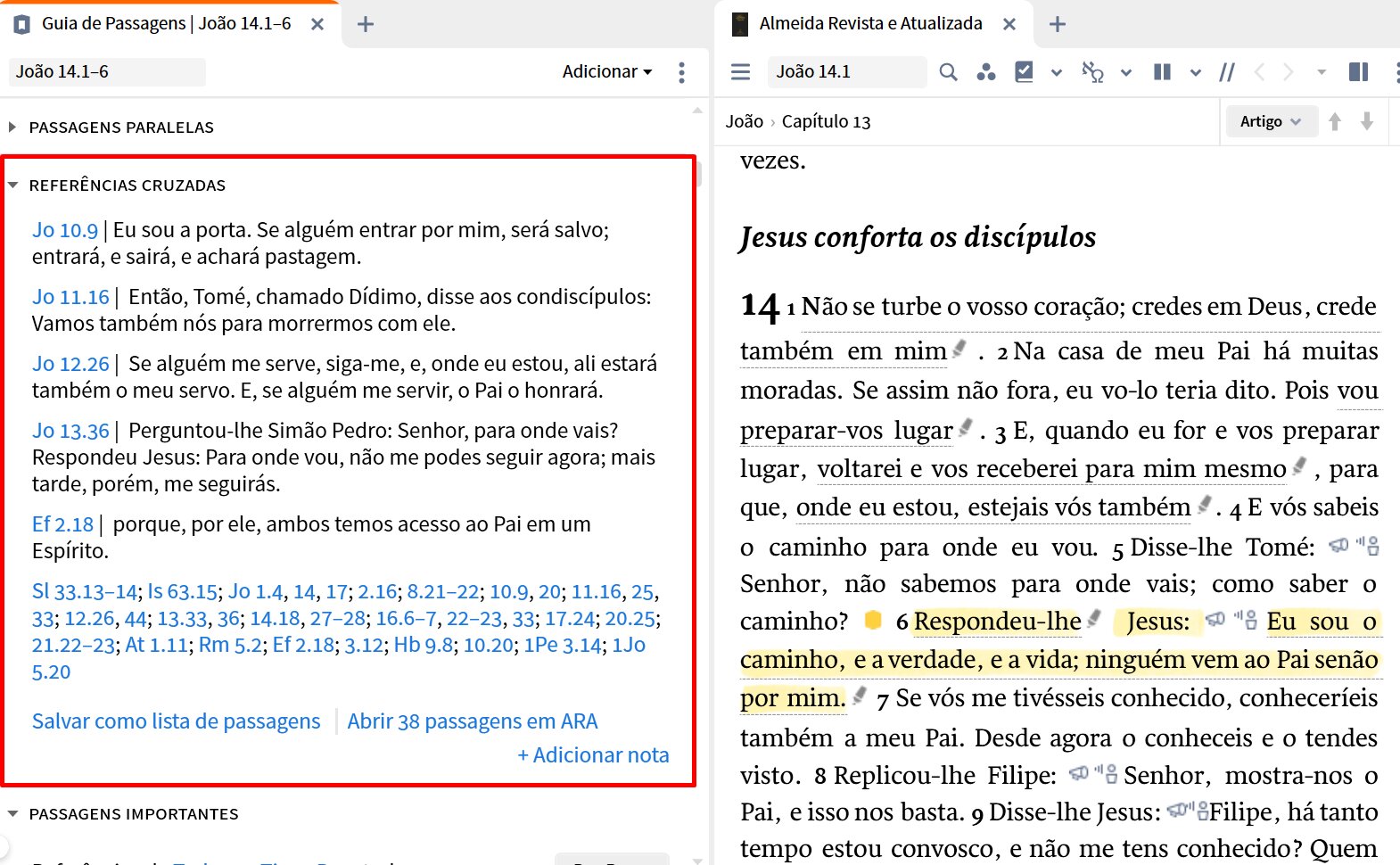Click the yellow note marker before verse 6

point(873,620)
